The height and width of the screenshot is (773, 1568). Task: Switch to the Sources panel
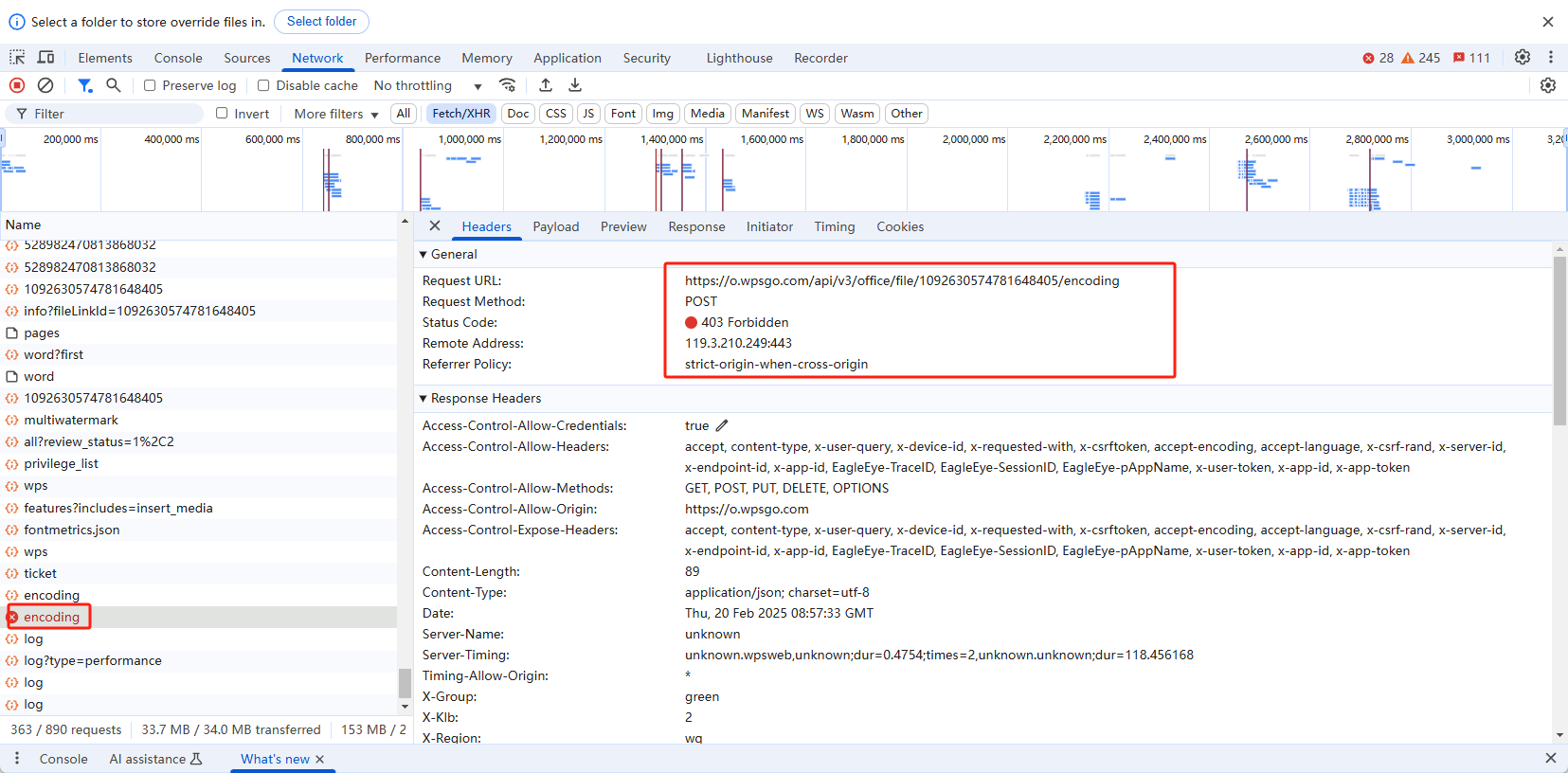point(247,58)
